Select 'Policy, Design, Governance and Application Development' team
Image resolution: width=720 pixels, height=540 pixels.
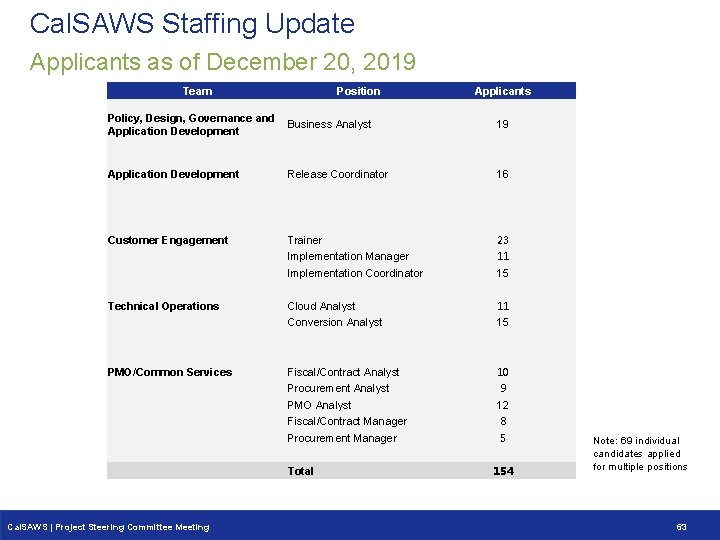pos(191,124)
